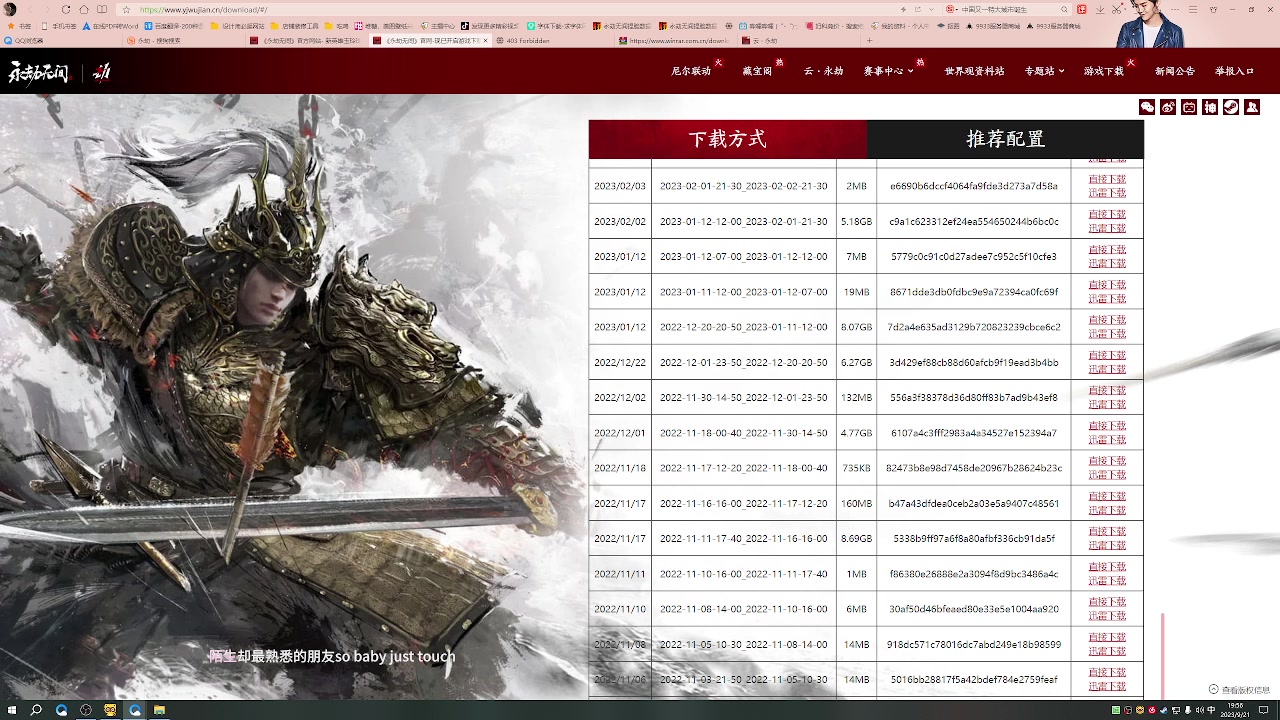The width and height of the screenshot is (1280, 720).
Task: Click 直接下载 for the 2023/02/03 patch
Action: pos(1107,179)
